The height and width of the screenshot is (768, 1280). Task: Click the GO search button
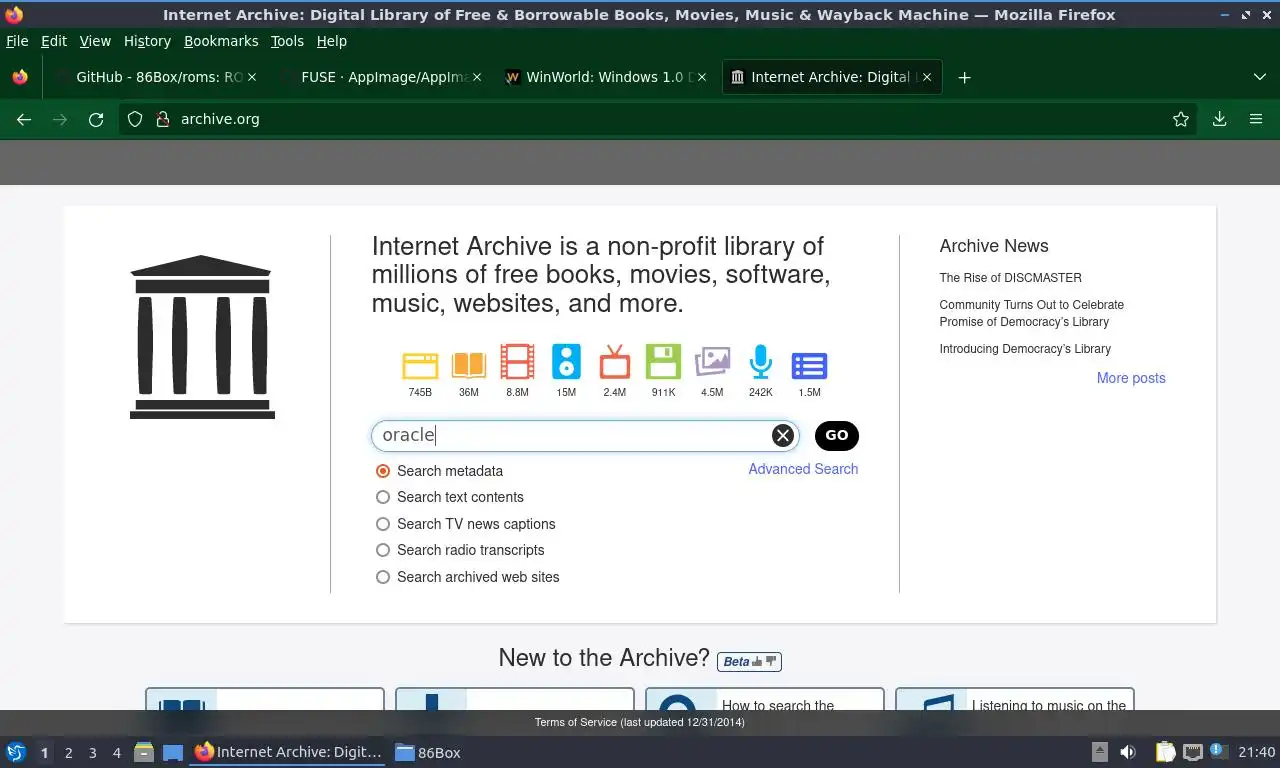837,435
